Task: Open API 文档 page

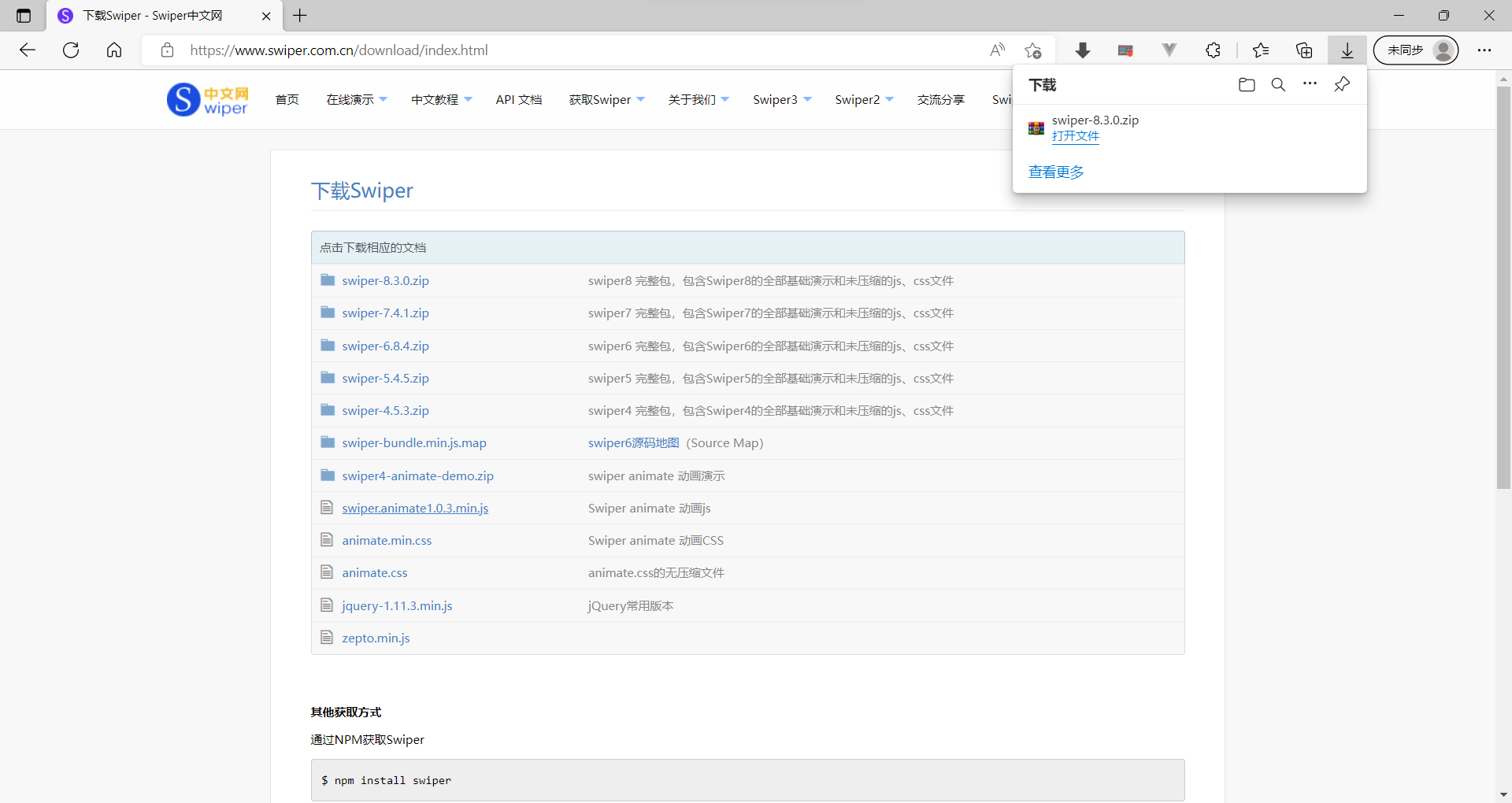Action: [519, 100]
